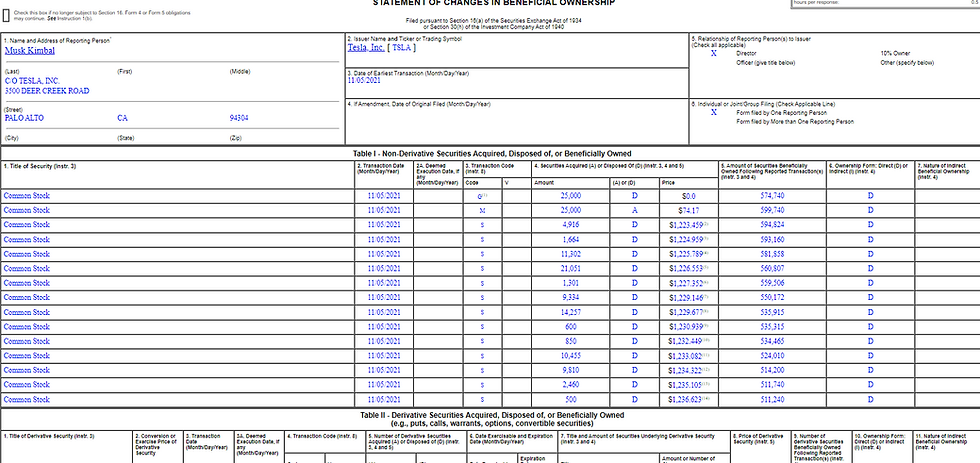Click the 511,240 beneficially owned value
The height and width of the screenshot is (463, 980).
[772, 399]
